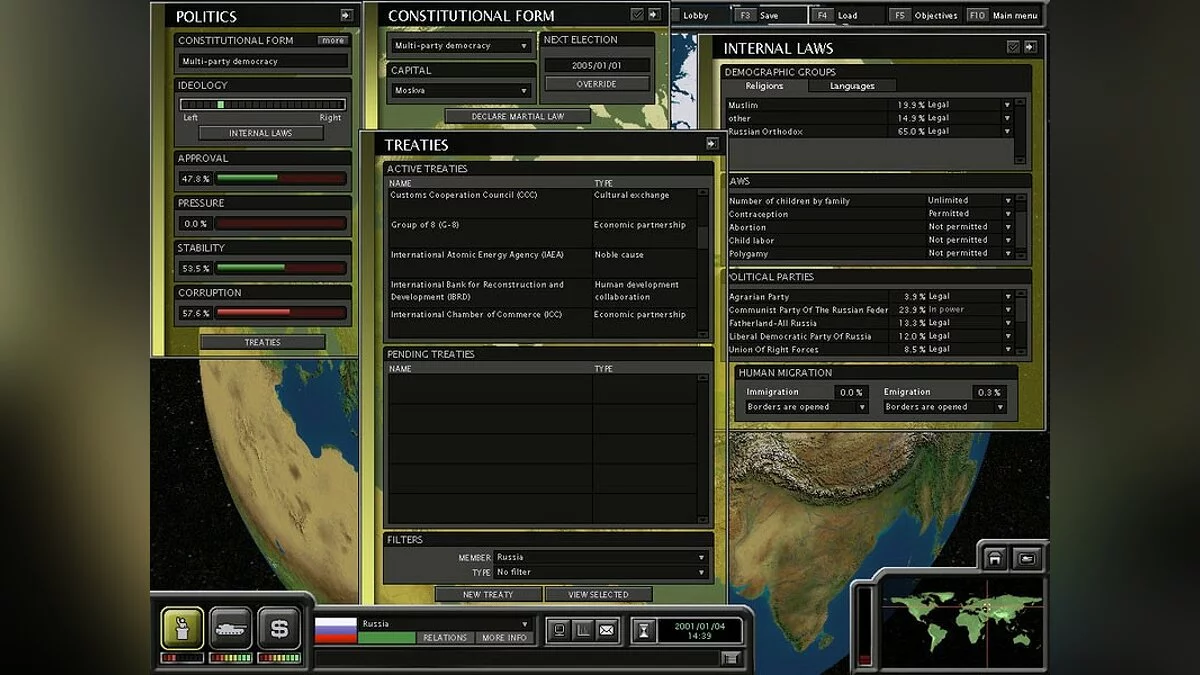Click the hourglass game speed icon
The height and width of the screenshot is (675, 1200).
[x=645, y=631]
